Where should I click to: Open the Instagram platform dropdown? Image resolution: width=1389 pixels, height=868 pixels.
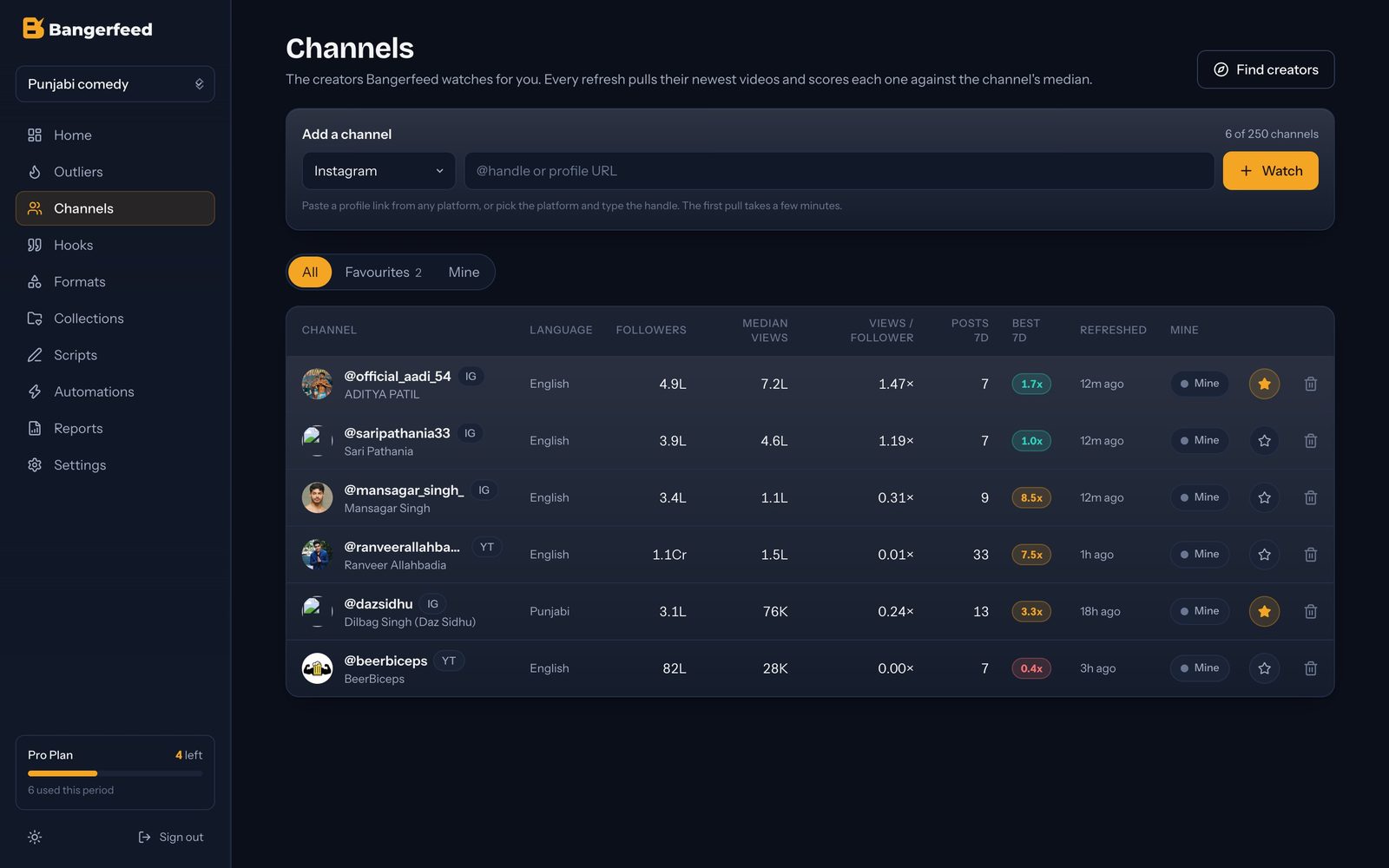[379, 171]
